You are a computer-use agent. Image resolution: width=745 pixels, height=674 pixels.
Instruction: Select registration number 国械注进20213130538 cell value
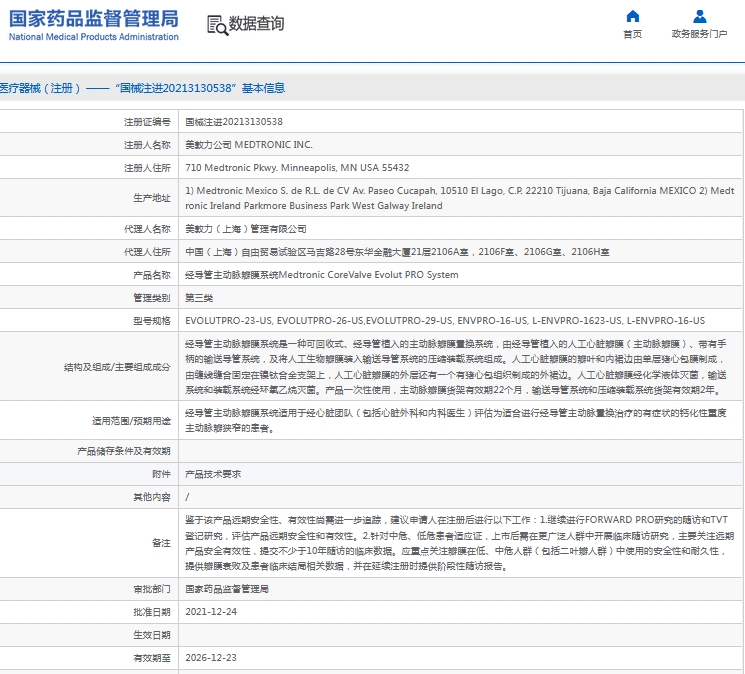[234, 122]
